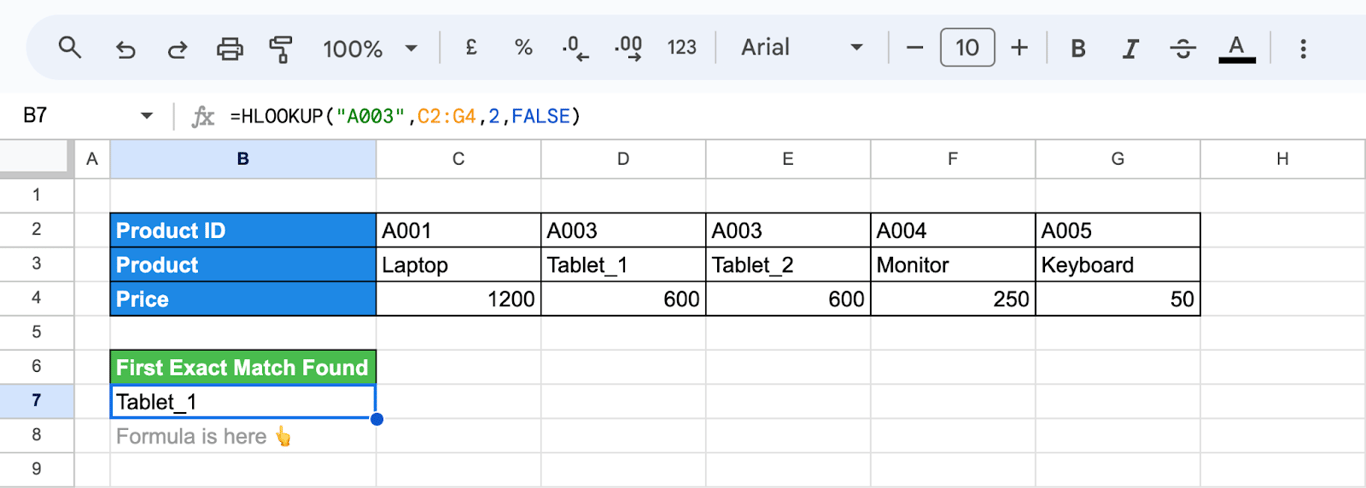Screen dimensions: 1366x488
Task: Select row 1 header
Action: click(36, 195)
